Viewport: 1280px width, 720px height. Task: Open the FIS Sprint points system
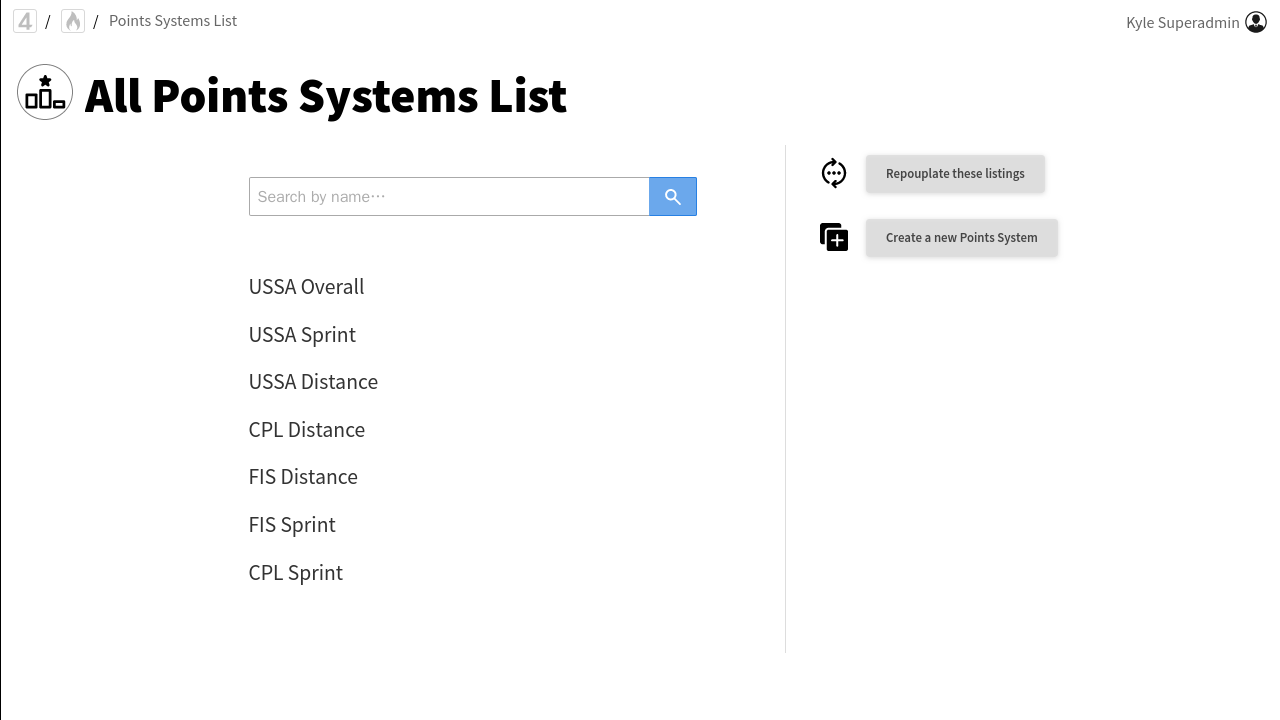pos(292,525)
